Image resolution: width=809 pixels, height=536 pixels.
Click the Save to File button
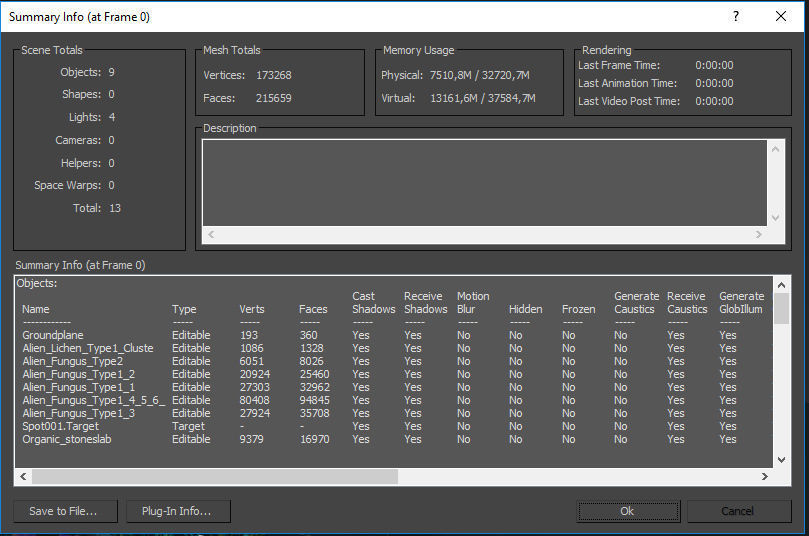(66, 511)
